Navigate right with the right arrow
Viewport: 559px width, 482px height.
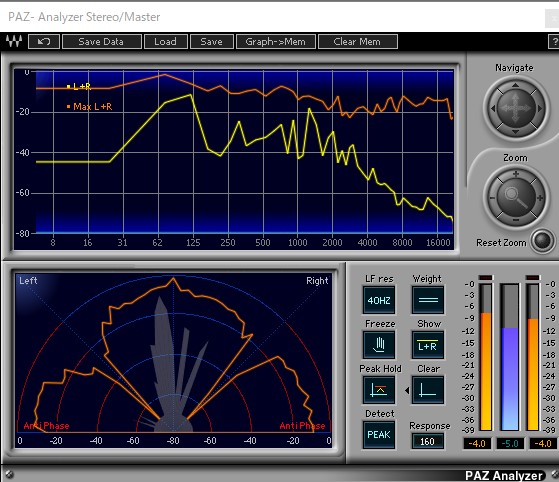point(540,108)
